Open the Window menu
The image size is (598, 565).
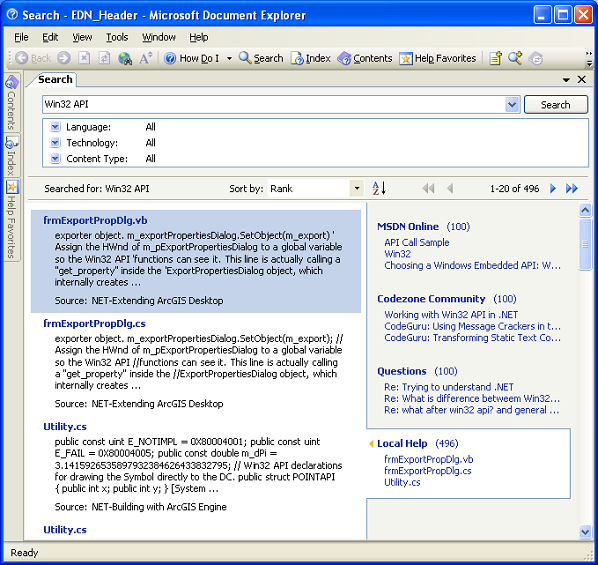tap(159, 37)
